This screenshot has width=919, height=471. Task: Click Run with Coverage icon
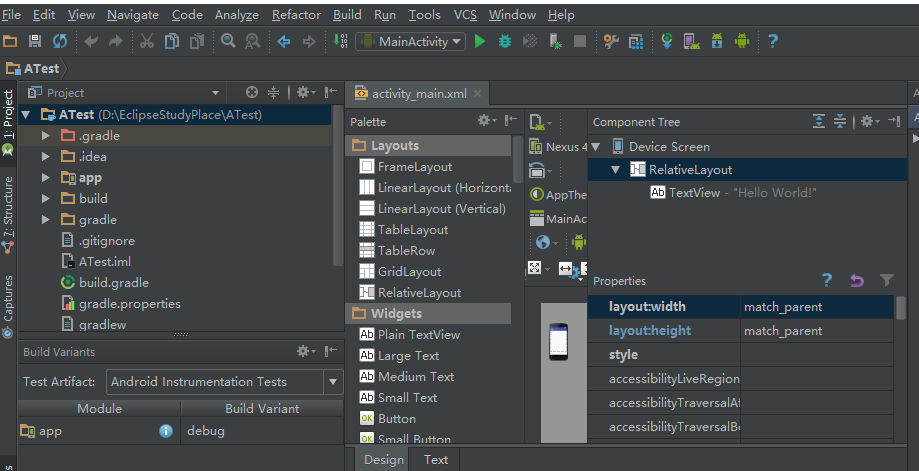(x=530, y=41)
